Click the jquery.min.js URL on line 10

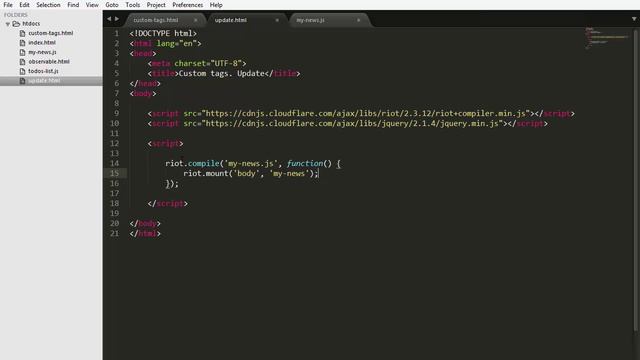pos(354,124)
